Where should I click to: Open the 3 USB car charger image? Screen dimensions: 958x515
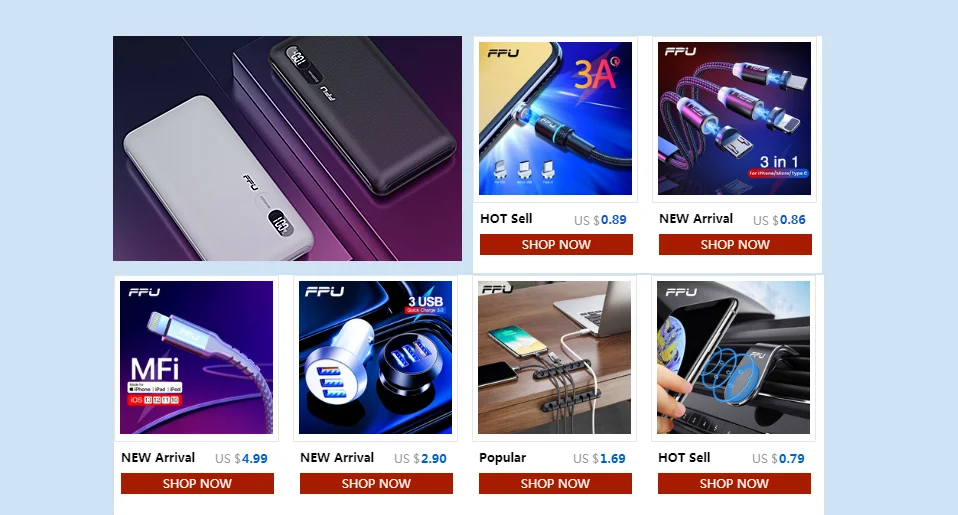(375, 357)
